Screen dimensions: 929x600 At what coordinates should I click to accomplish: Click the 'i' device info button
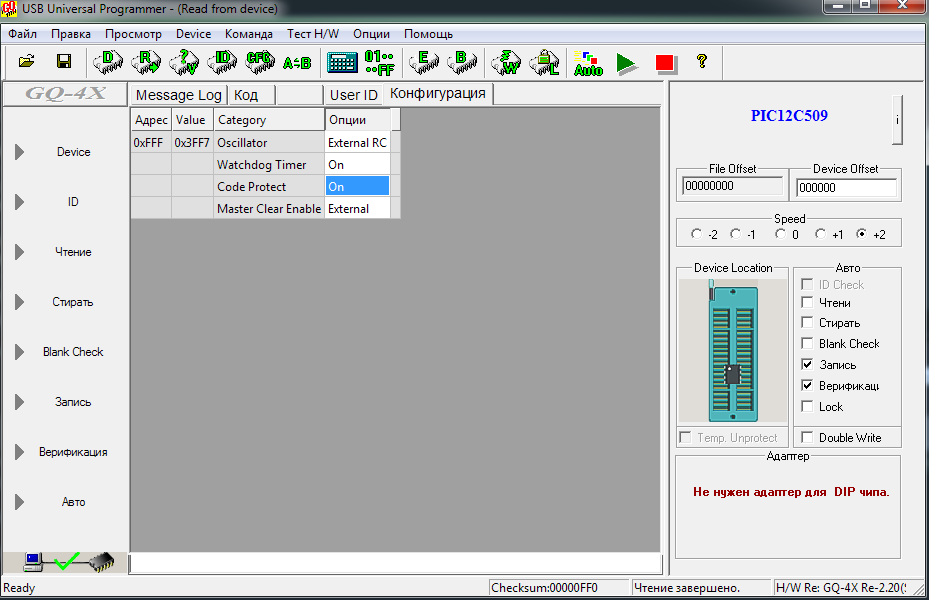898,120
